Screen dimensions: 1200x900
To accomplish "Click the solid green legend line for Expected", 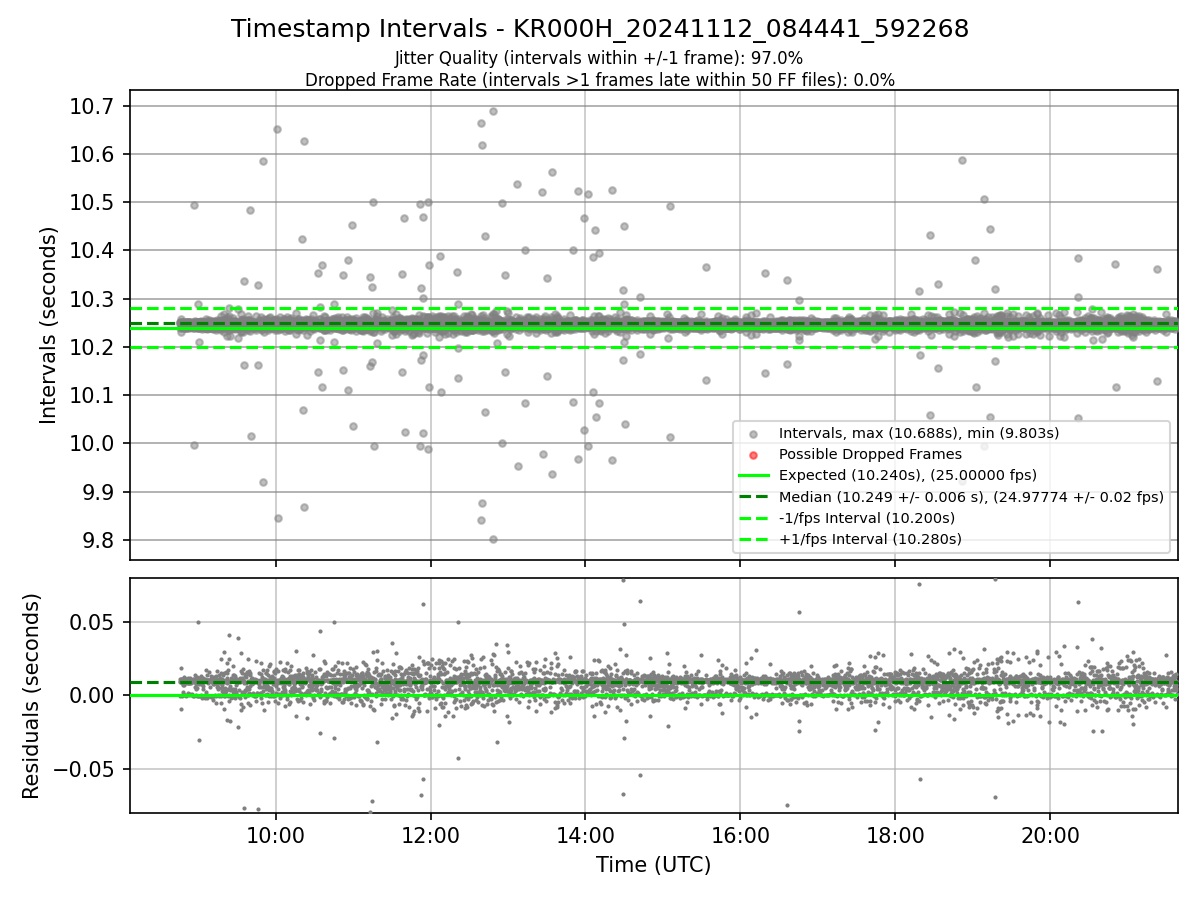I will click(x=755, y=476).
